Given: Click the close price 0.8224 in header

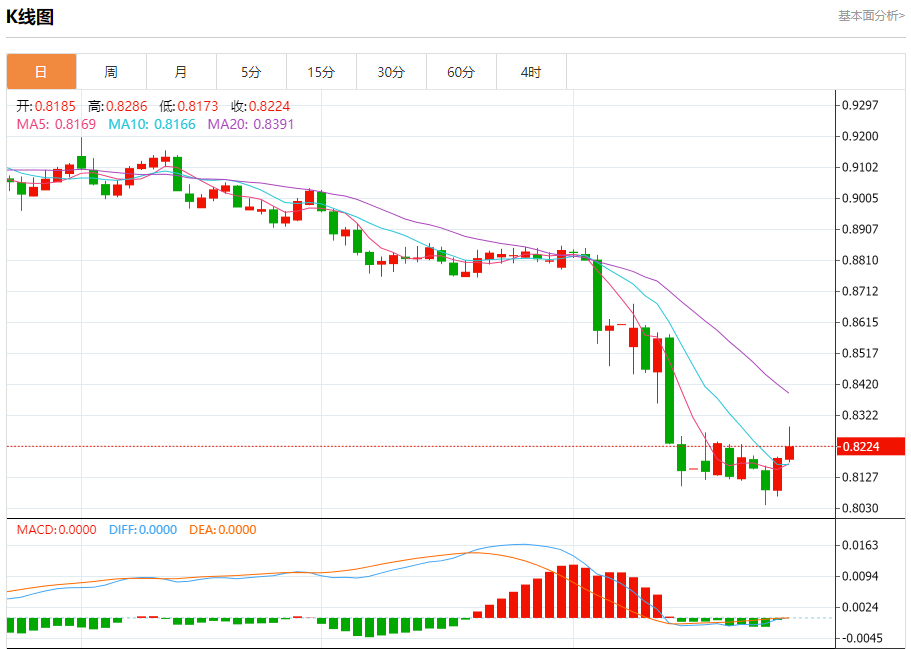Looking at the screenshot, I should coord(269,106).
